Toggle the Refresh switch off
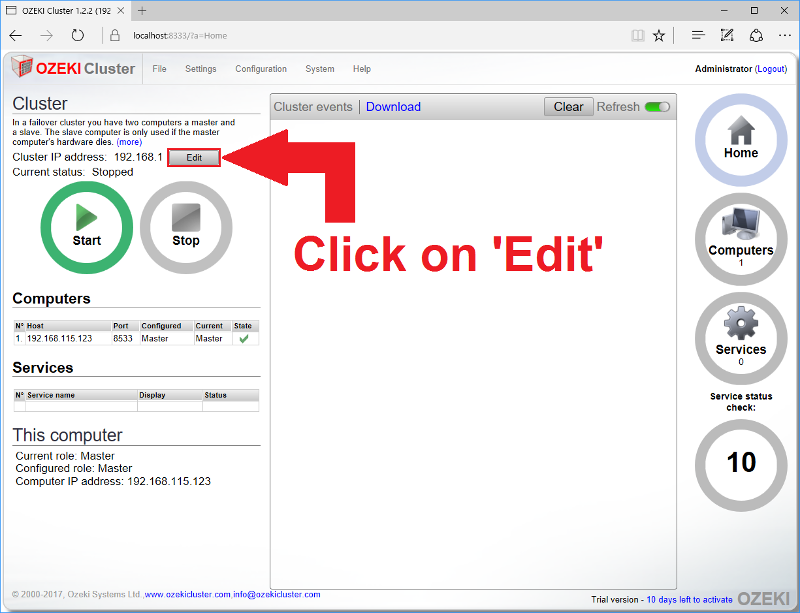This screenshot has height=613, width=800. tap(657, 107)
